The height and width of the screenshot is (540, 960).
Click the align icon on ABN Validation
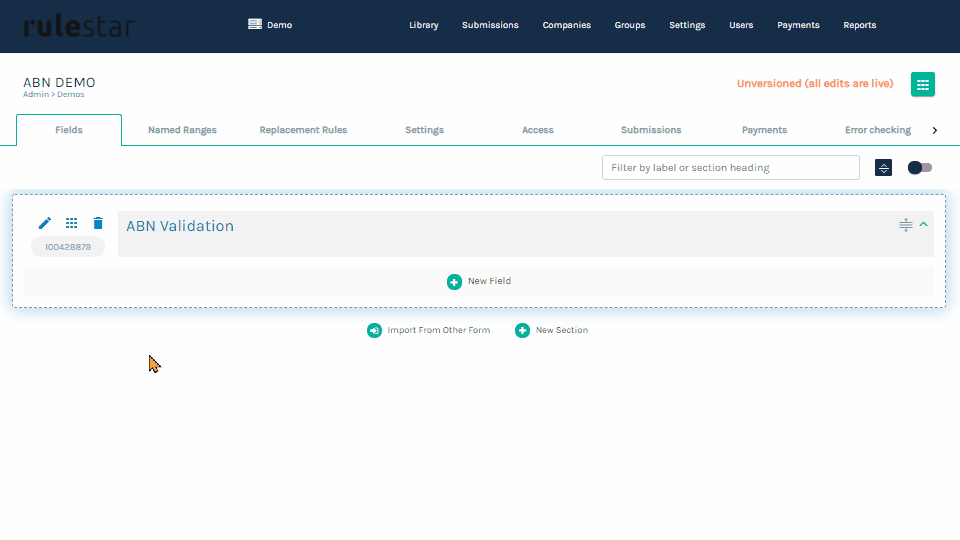[906, 225]
